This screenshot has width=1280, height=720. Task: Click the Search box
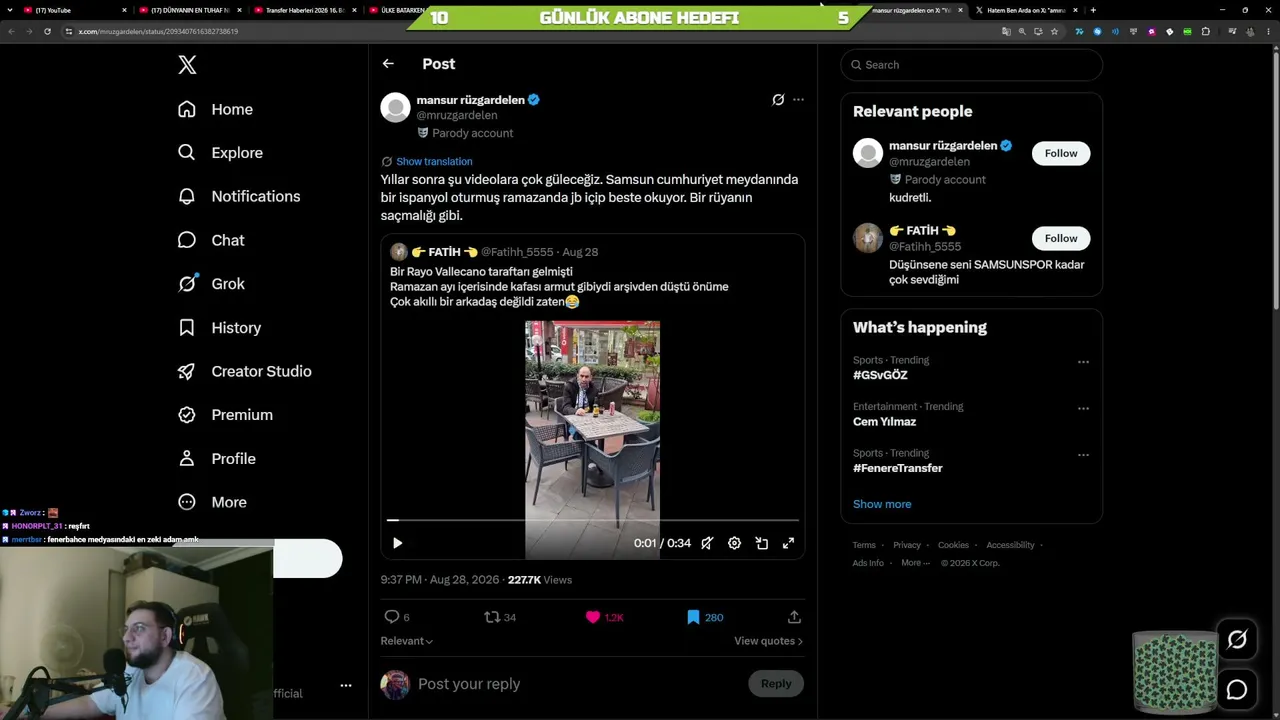[x=971, y=65]
